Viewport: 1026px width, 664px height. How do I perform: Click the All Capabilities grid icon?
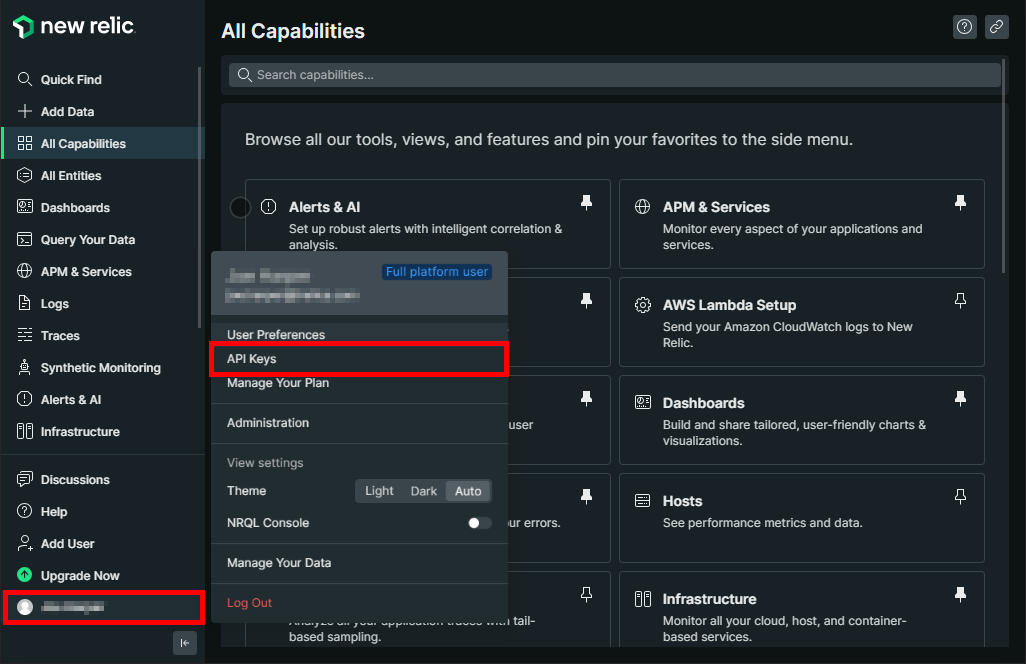click(x=25, y=143)
